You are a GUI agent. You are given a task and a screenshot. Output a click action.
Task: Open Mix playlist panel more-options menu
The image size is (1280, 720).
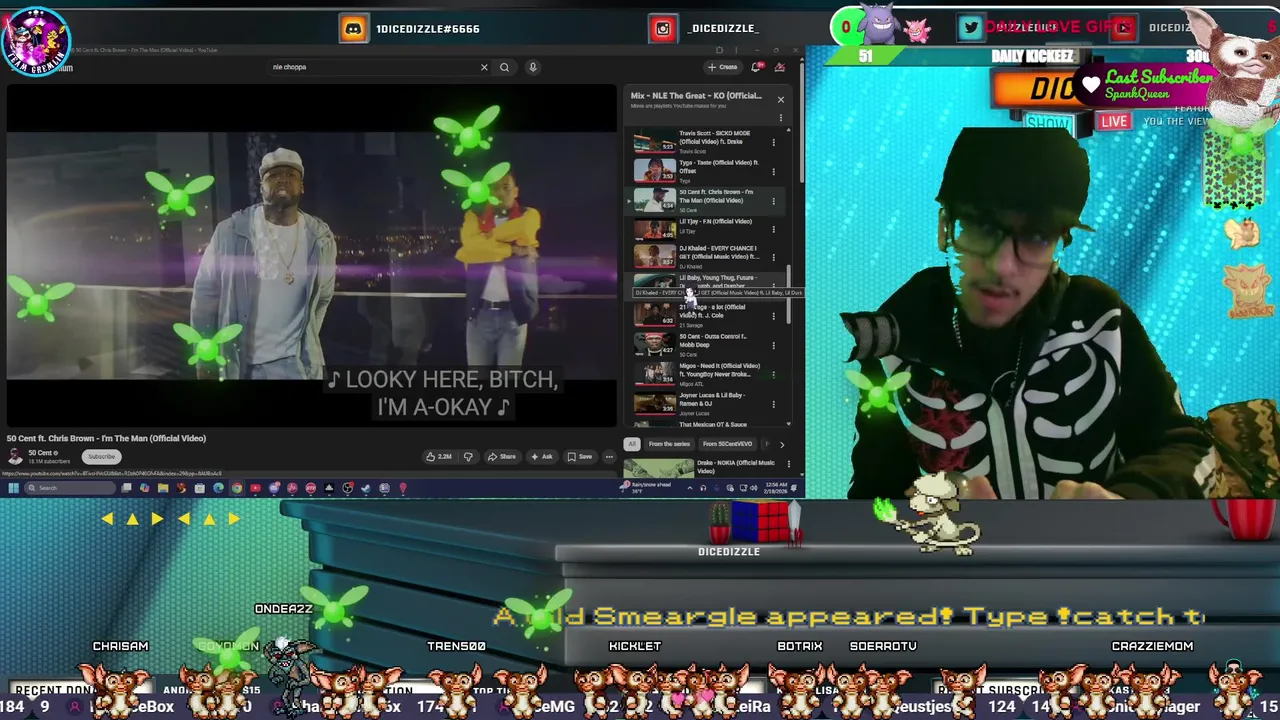tap(781, 117)
